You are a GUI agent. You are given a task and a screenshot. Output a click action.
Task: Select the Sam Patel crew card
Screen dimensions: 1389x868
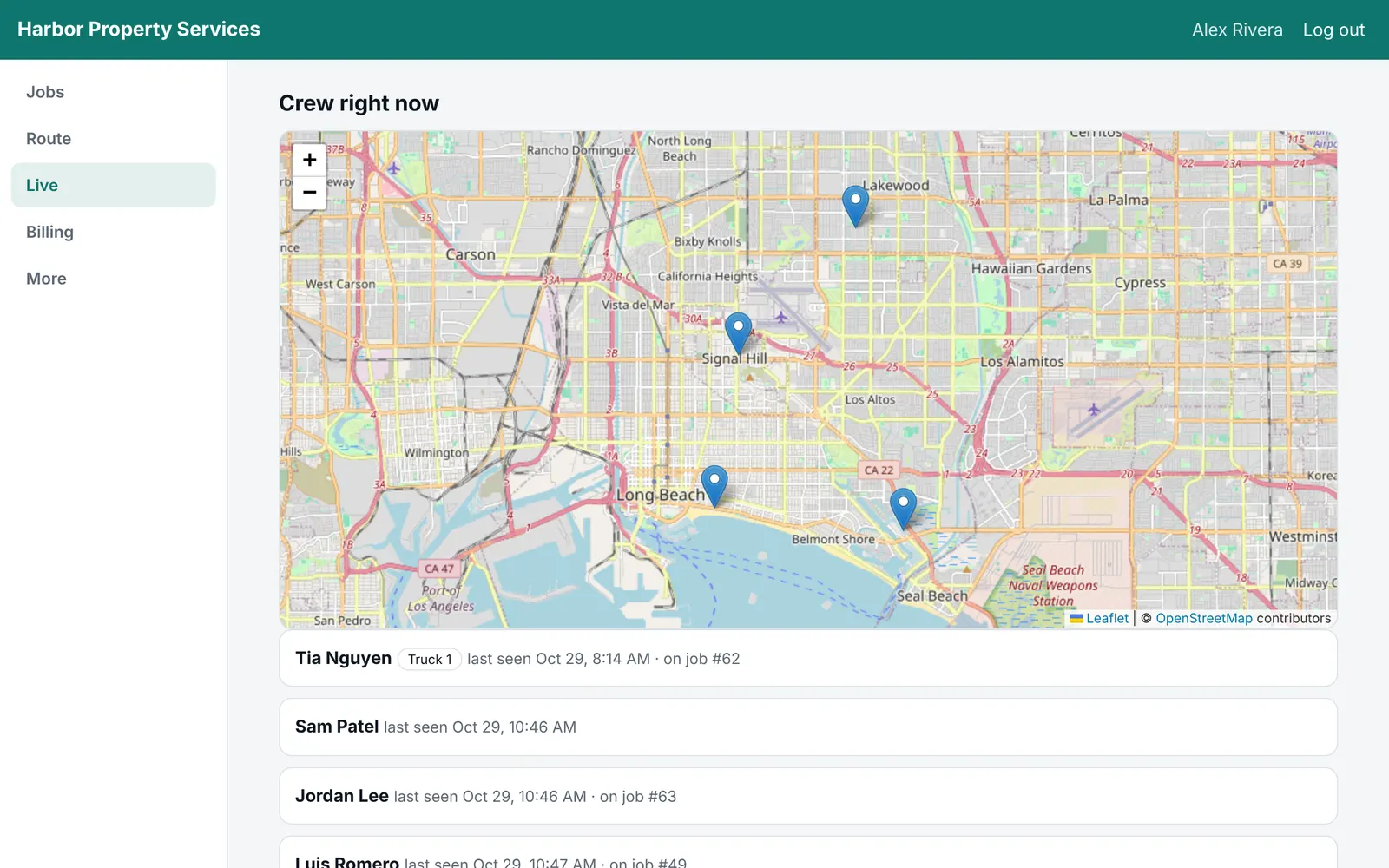click(808, 727)
